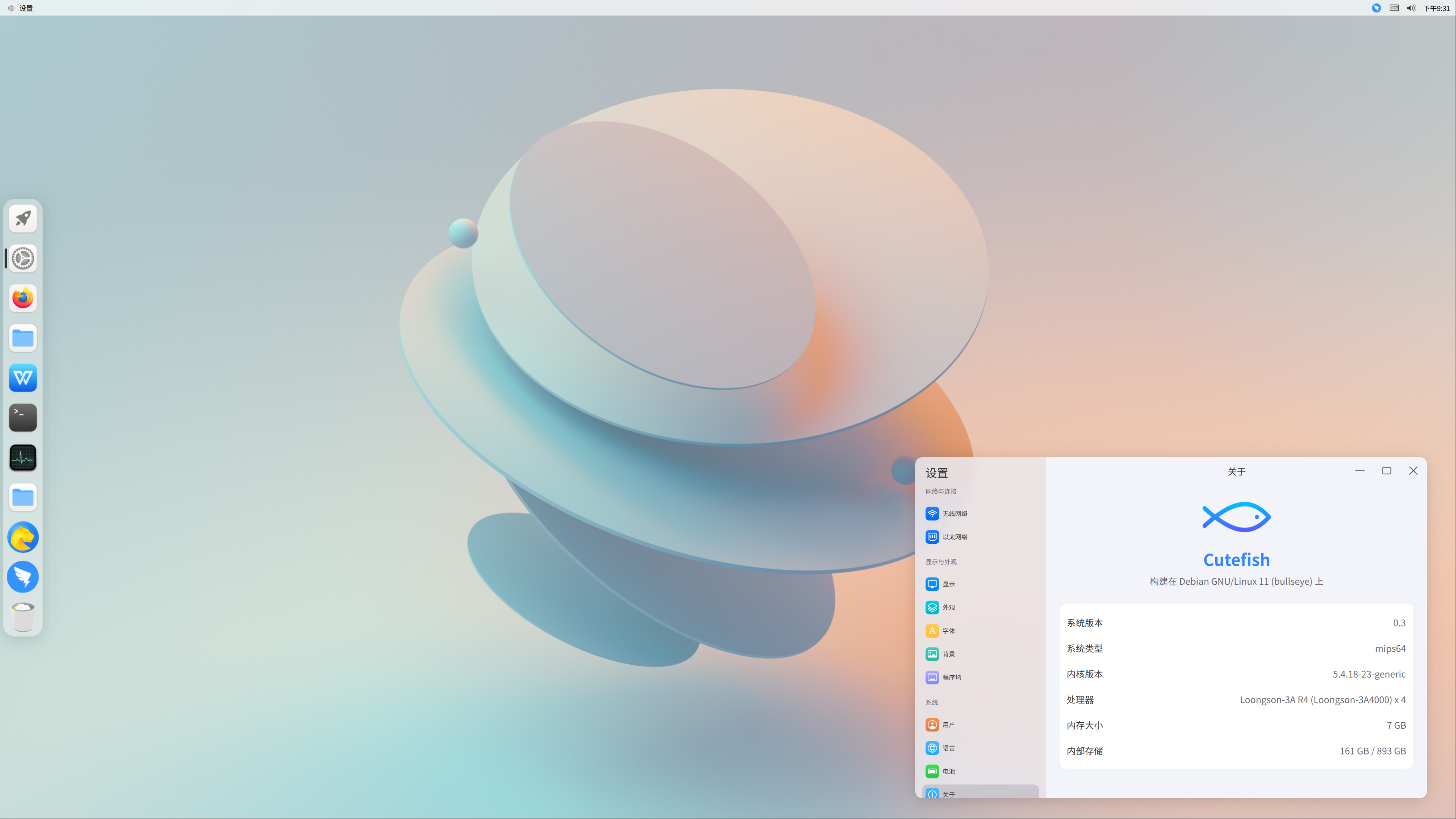Open the 显示 settings page
This screenshot has height=819, width=1456.
click(980, 584)
